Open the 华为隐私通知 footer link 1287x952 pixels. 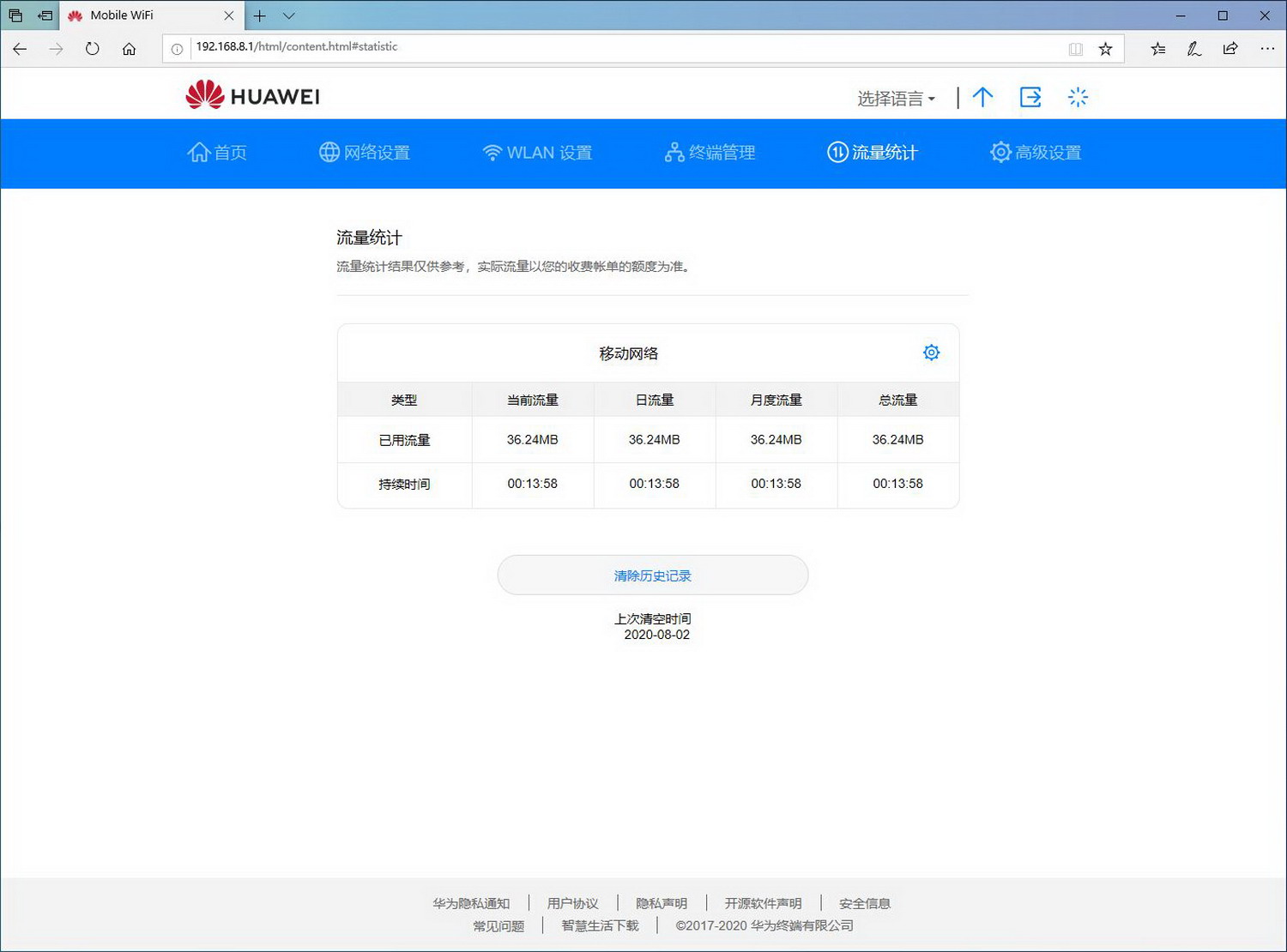(473, 902)
